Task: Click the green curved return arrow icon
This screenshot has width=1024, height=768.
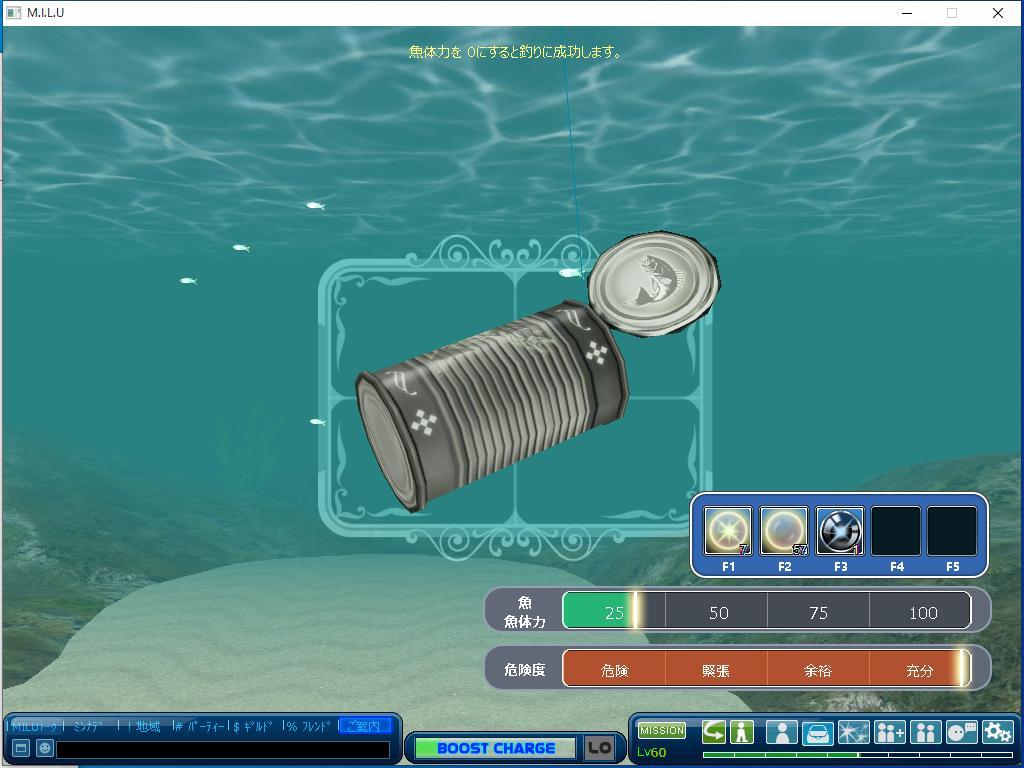Action: click(713, 732)
